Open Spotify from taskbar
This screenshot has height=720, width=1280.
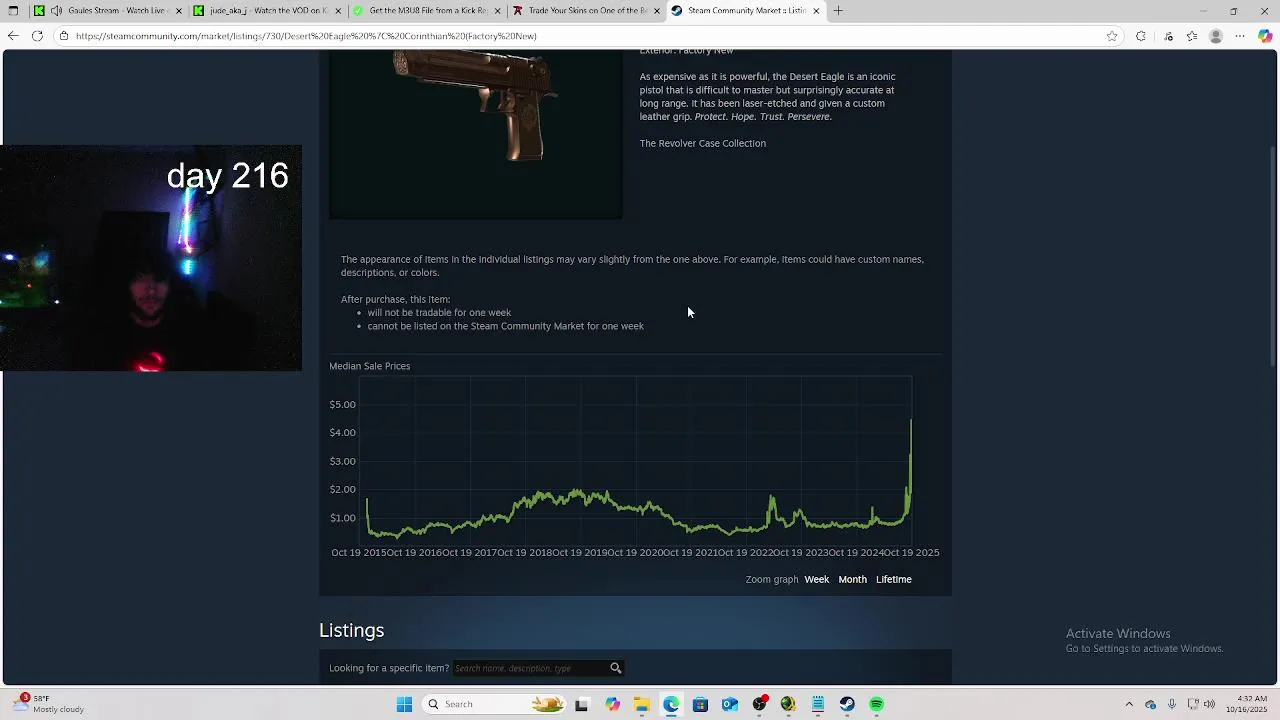877,704
